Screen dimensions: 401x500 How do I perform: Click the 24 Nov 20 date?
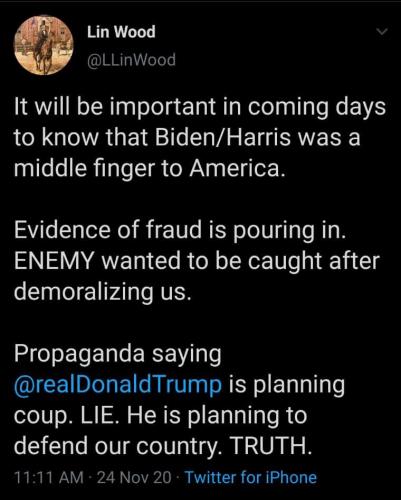coord(134,477)
